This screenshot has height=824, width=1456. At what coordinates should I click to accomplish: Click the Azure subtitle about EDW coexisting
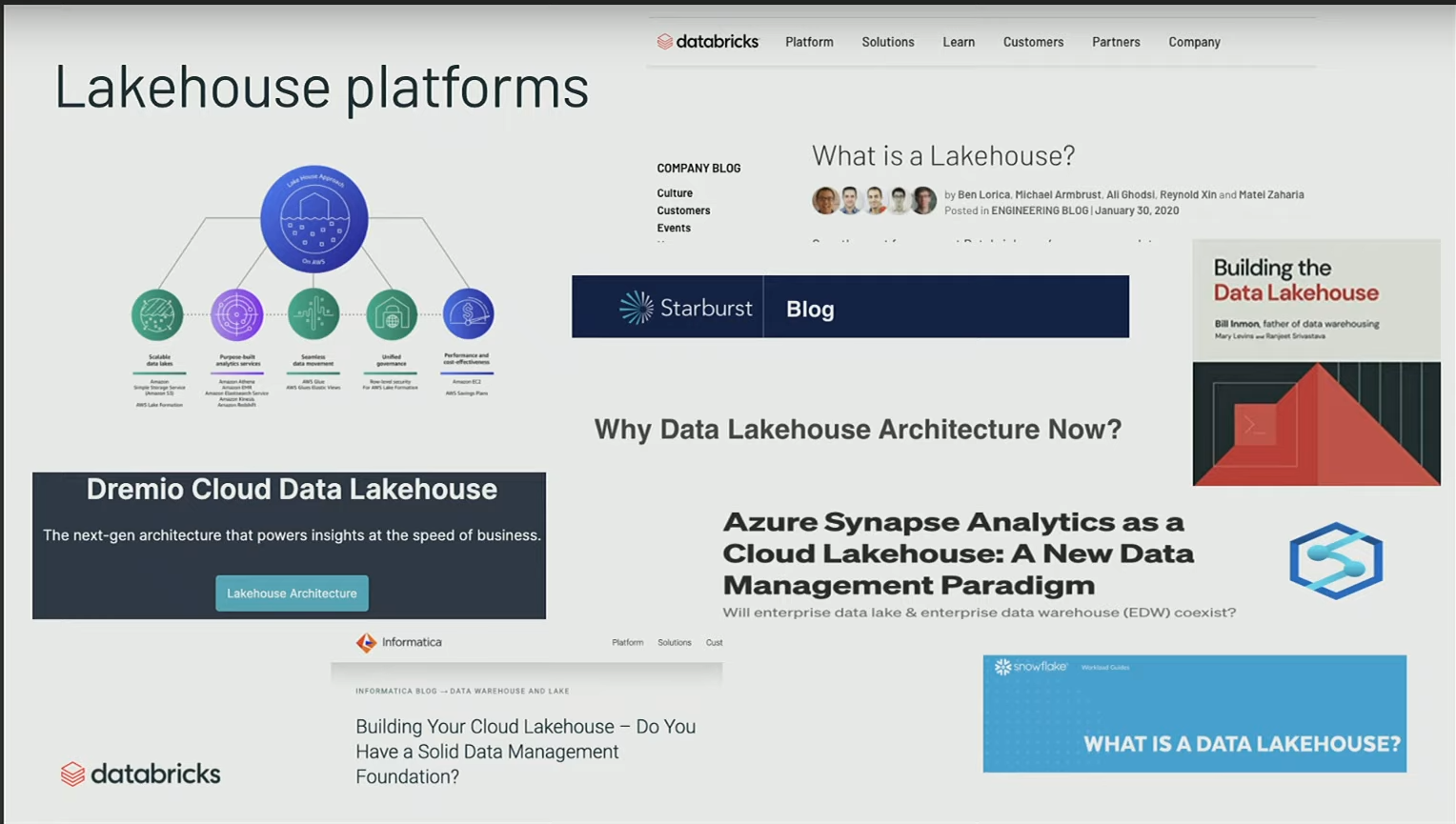point(979,613)
